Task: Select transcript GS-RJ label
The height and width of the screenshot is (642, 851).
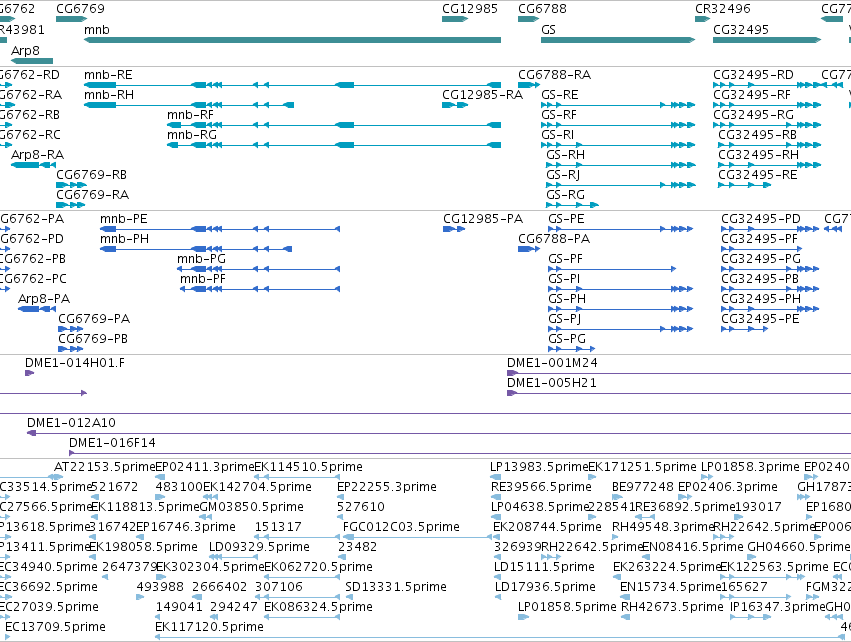Action: pos(563,175)
